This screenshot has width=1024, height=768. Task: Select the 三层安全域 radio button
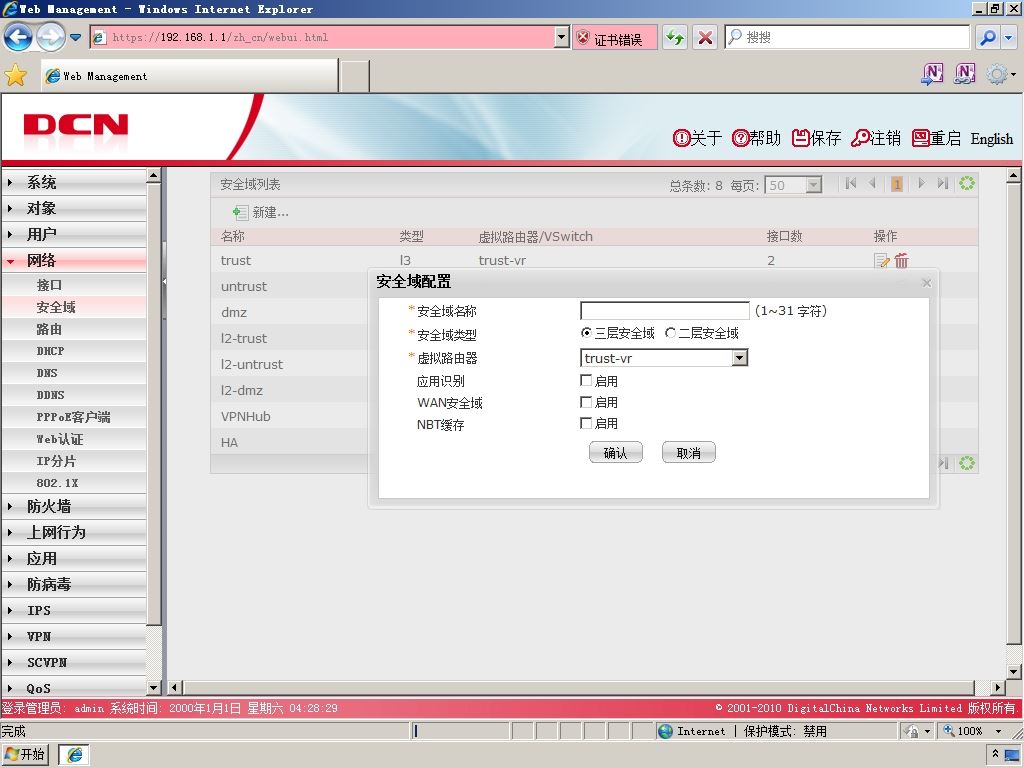(586, 332)
